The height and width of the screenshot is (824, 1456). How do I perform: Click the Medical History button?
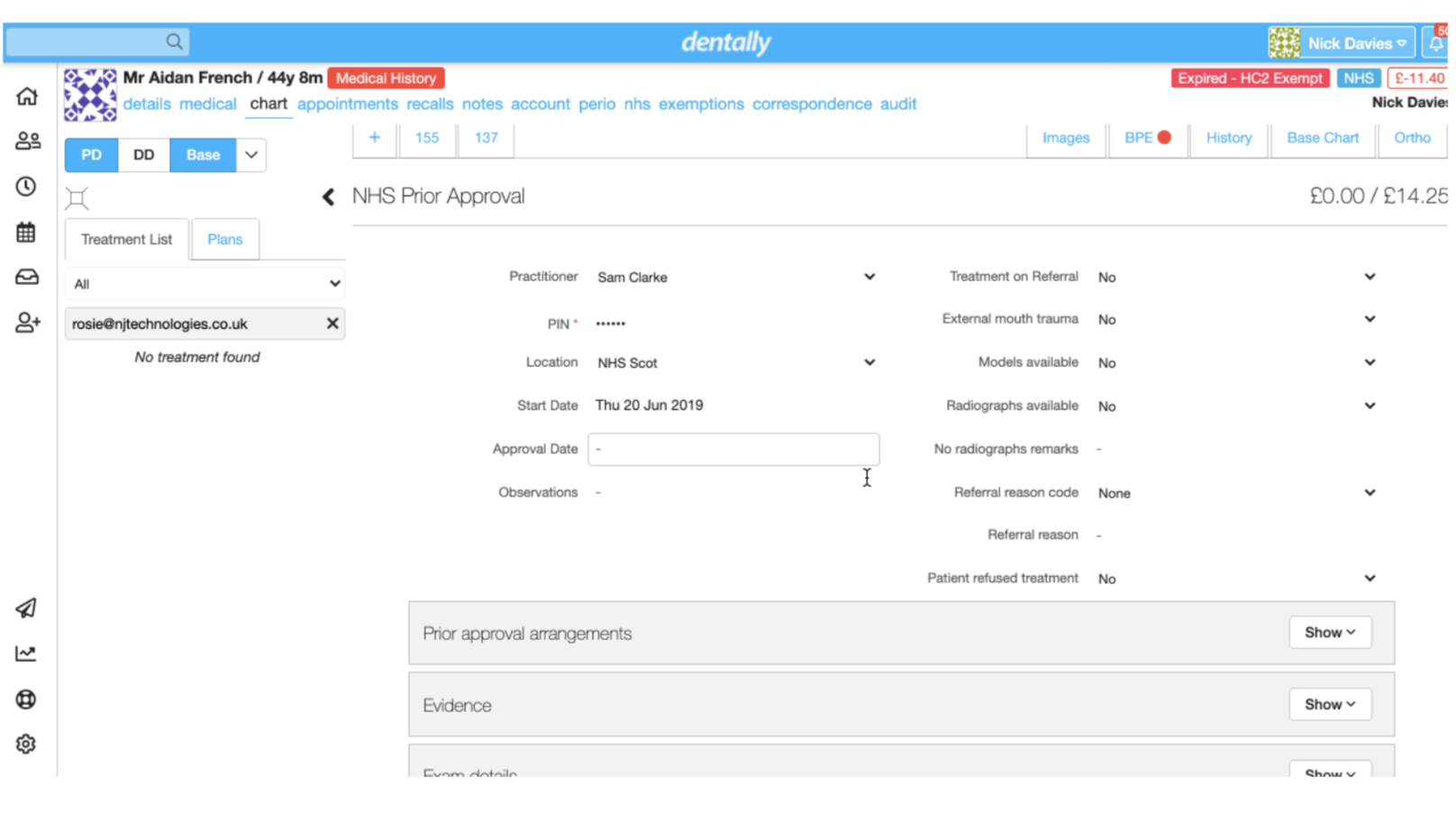click(x=386, y=78)
